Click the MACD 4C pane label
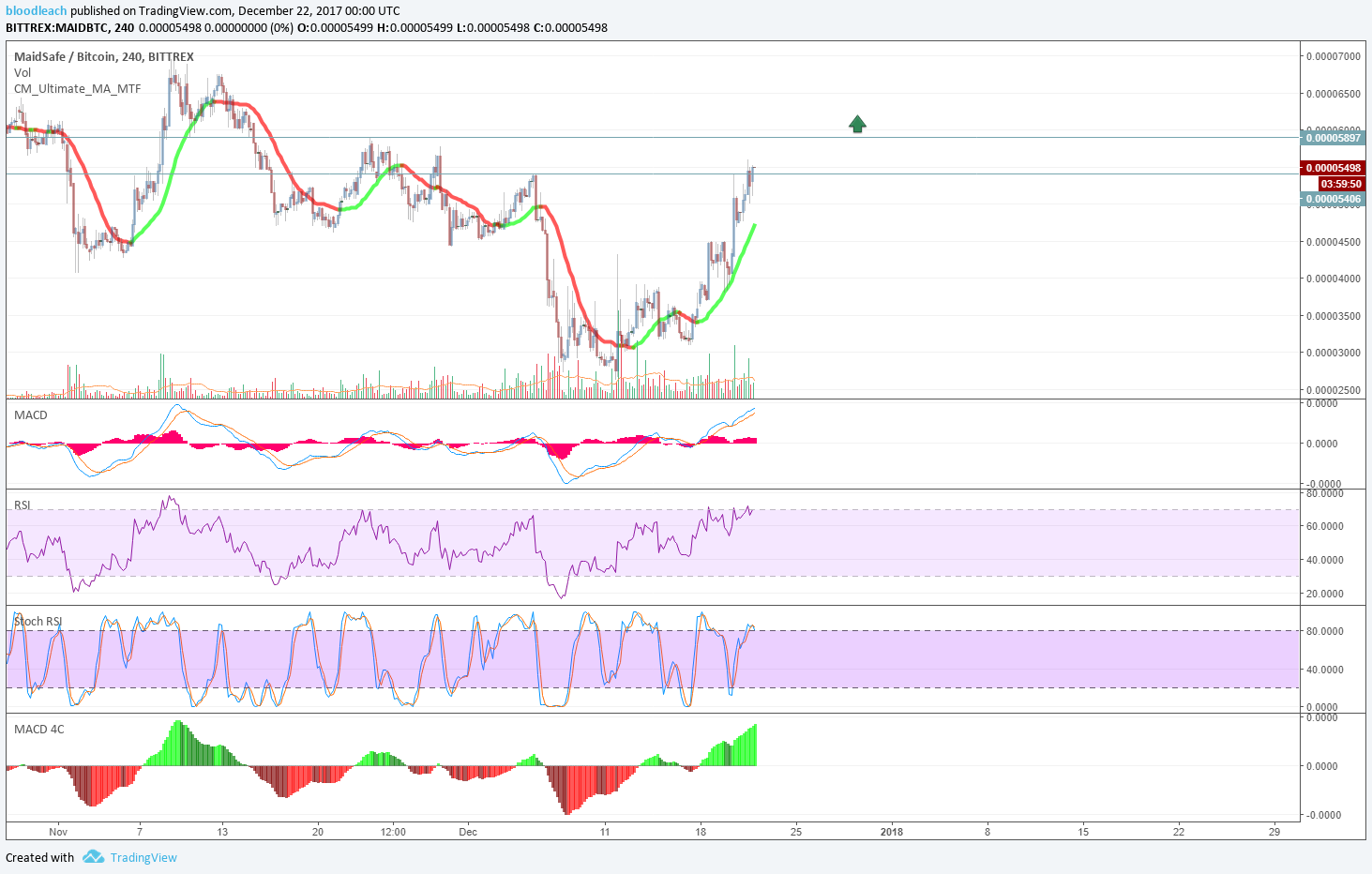This screenshot has width=1372, height=874. coord(39,729)
